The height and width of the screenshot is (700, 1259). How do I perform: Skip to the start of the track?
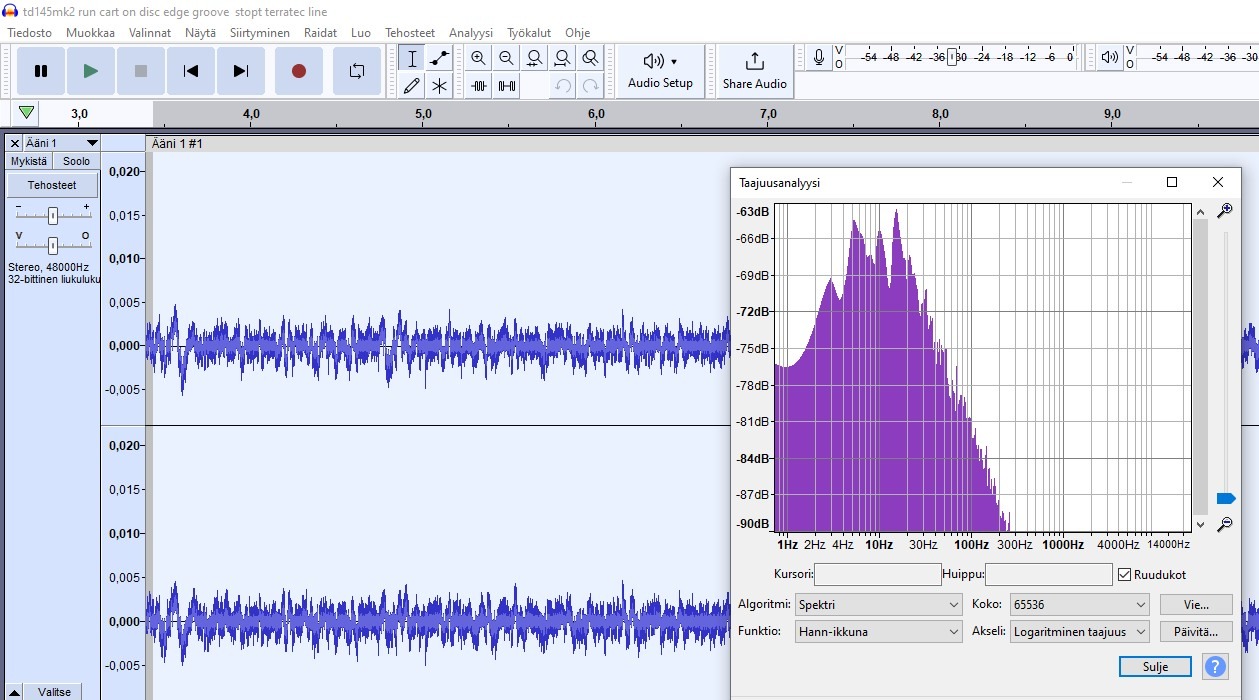coord(191,71)
